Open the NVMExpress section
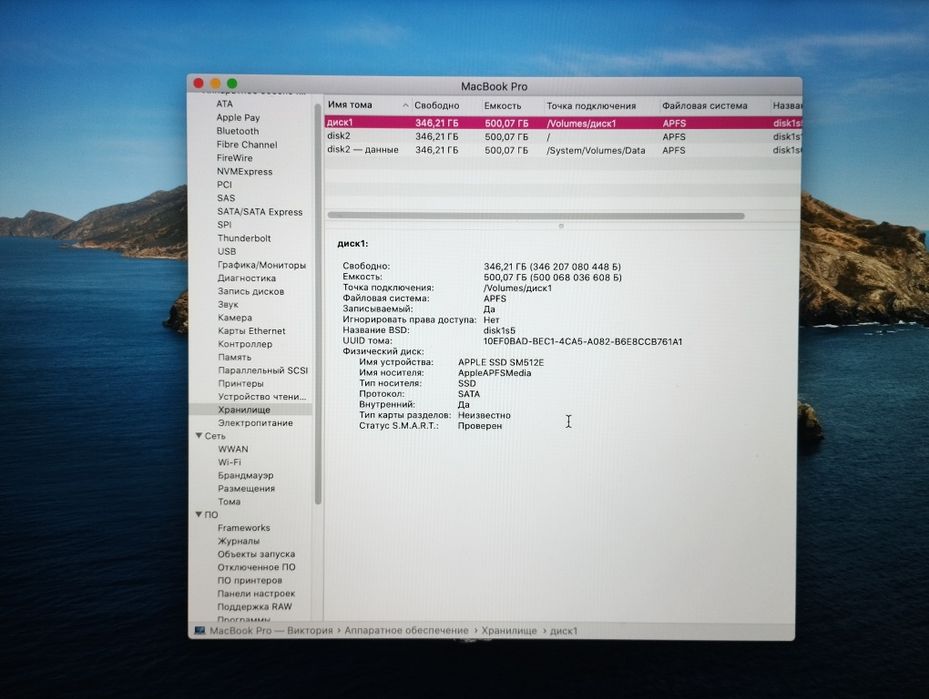Screen dimensions: 929x699 pos(244,172)
